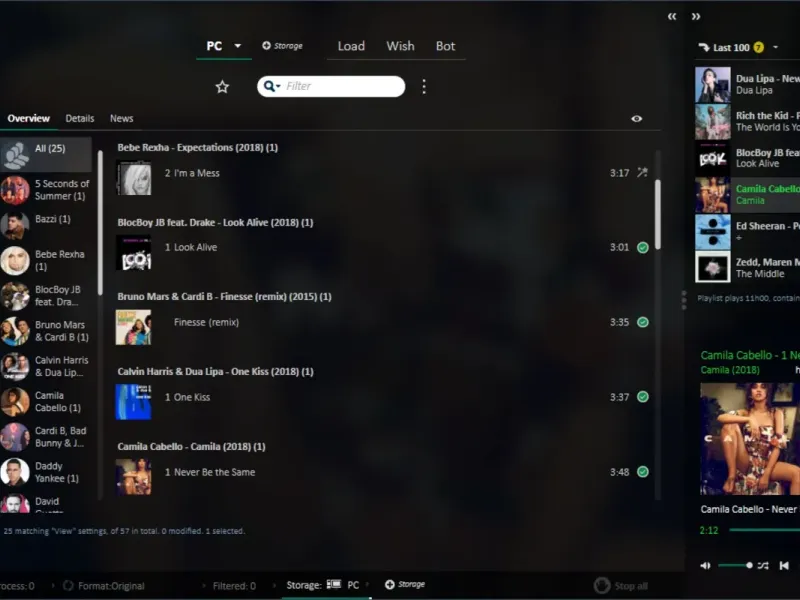Select Calvin Harris & Dua Lipa artist entry

tap(46, 366)
